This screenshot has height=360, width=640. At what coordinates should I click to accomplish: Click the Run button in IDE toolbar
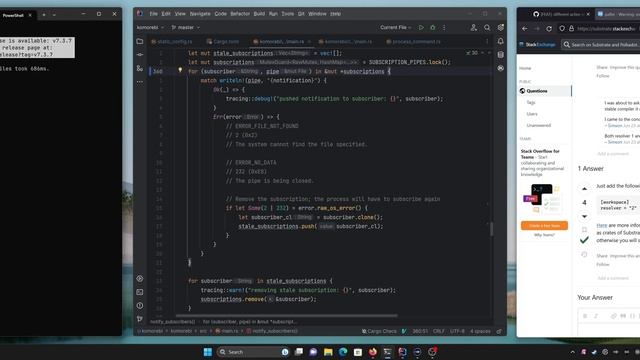pos(421,27)
